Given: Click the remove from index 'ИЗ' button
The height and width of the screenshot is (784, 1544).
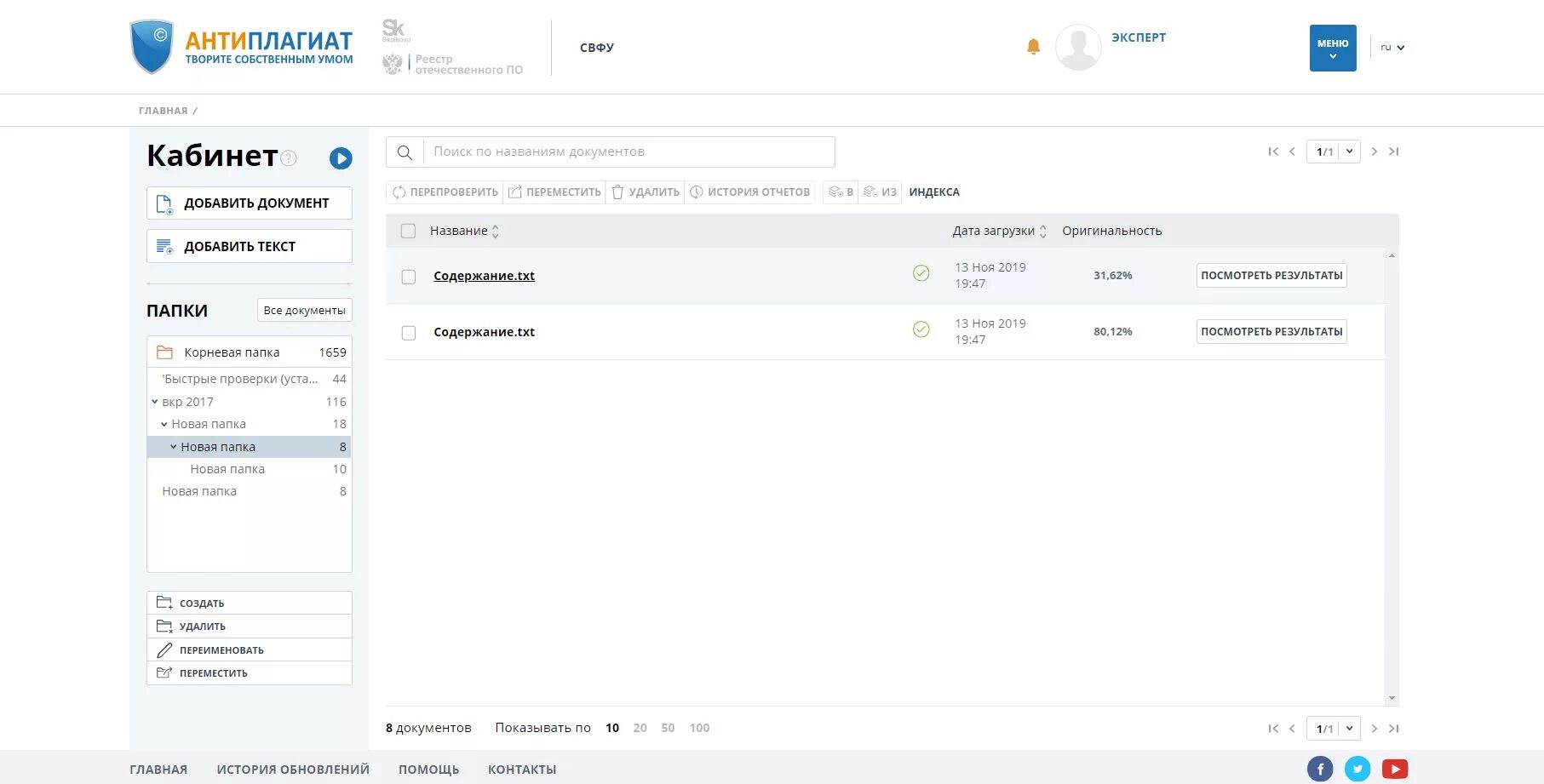Looking at the screenshot, I should (x=880, y=192).
